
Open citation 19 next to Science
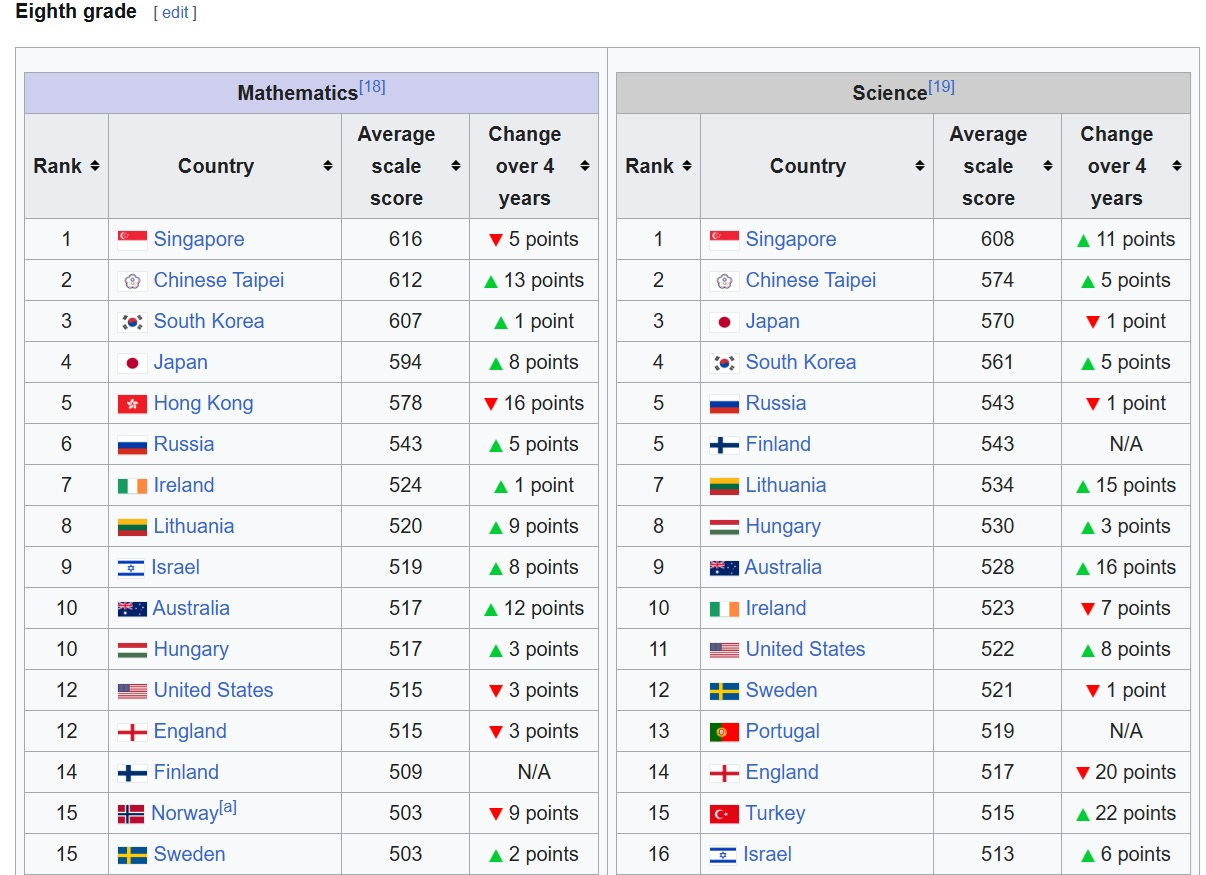pyautogui.click(x=941, y=87)
